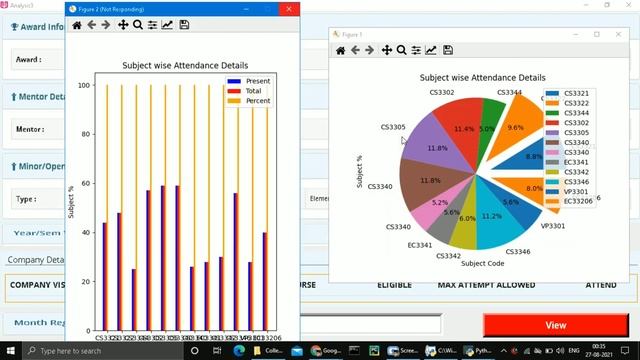The width and height of the screenshot is (640, 360).
Task: Open Task View on taskbar
Action: pos(217,351)
